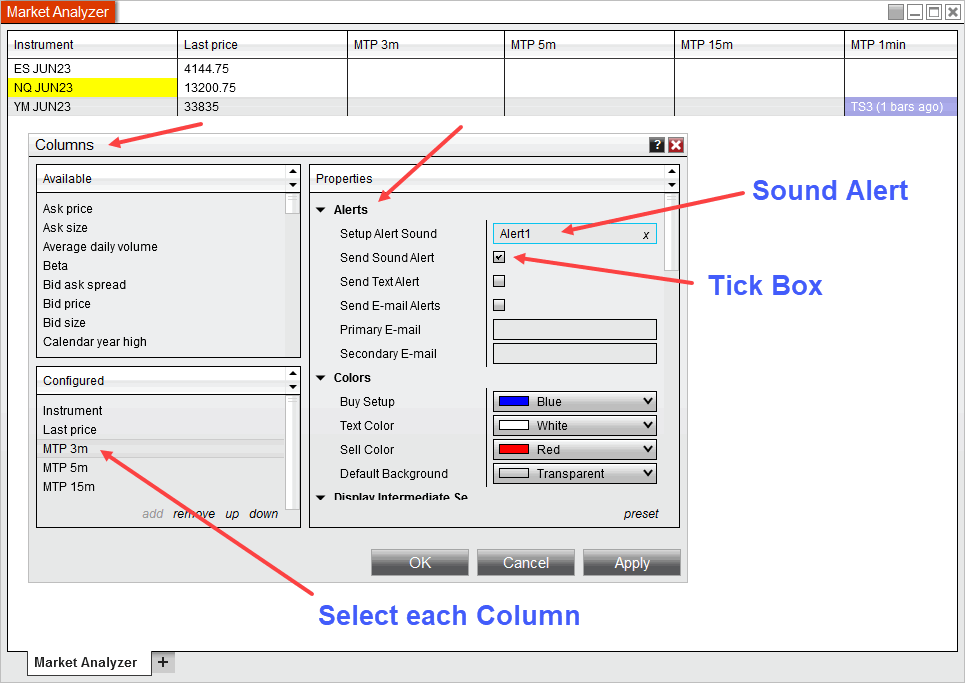The height and width of the screenshot is (683, 965).
Task: Enable the Send Text Alert checkbox
Action: (x=499, y=281)
